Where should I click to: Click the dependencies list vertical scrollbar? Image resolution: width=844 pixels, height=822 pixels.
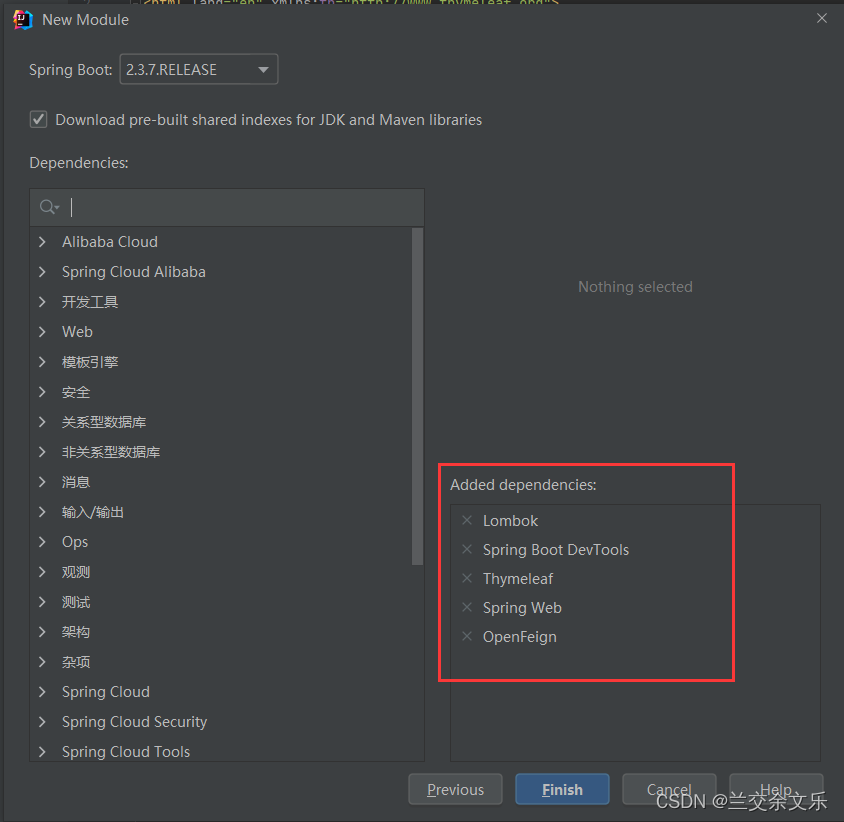tap(417, 396)
